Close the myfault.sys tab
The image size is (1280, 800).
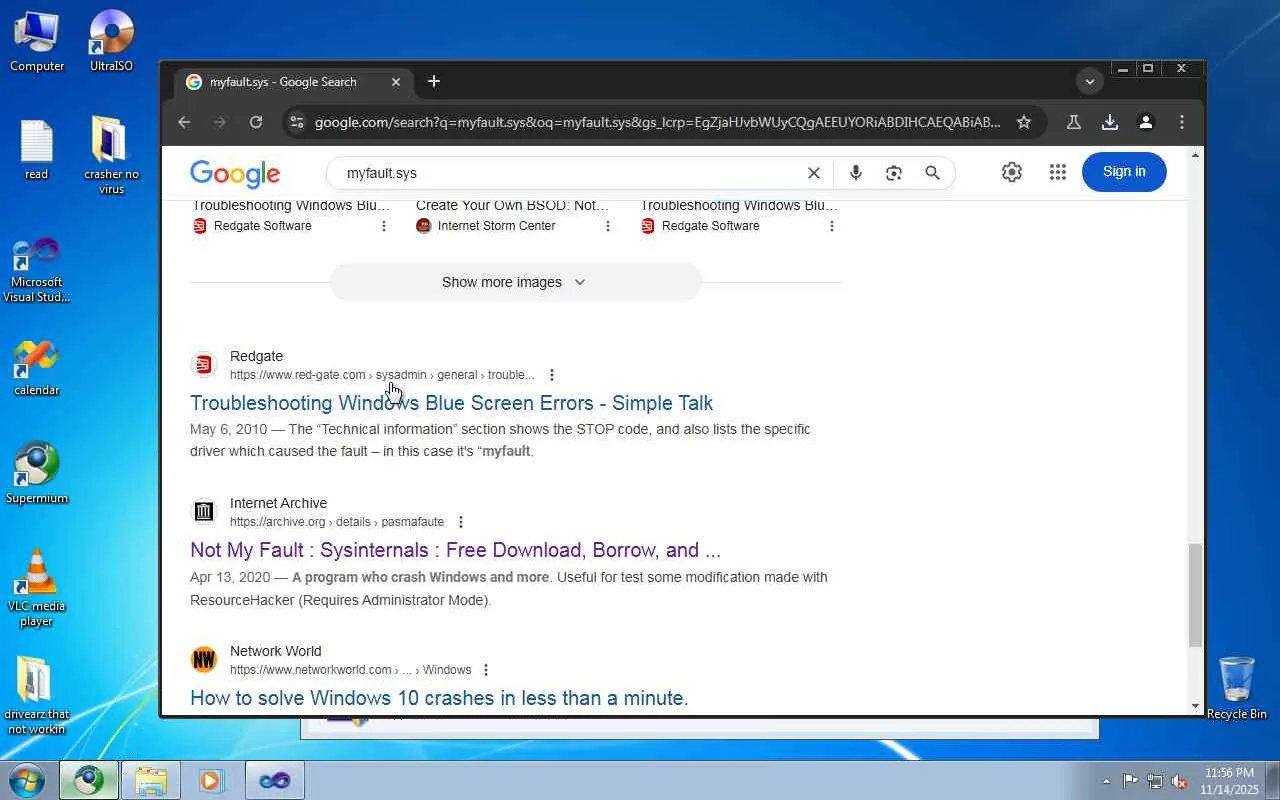click(x=396, y=82)
